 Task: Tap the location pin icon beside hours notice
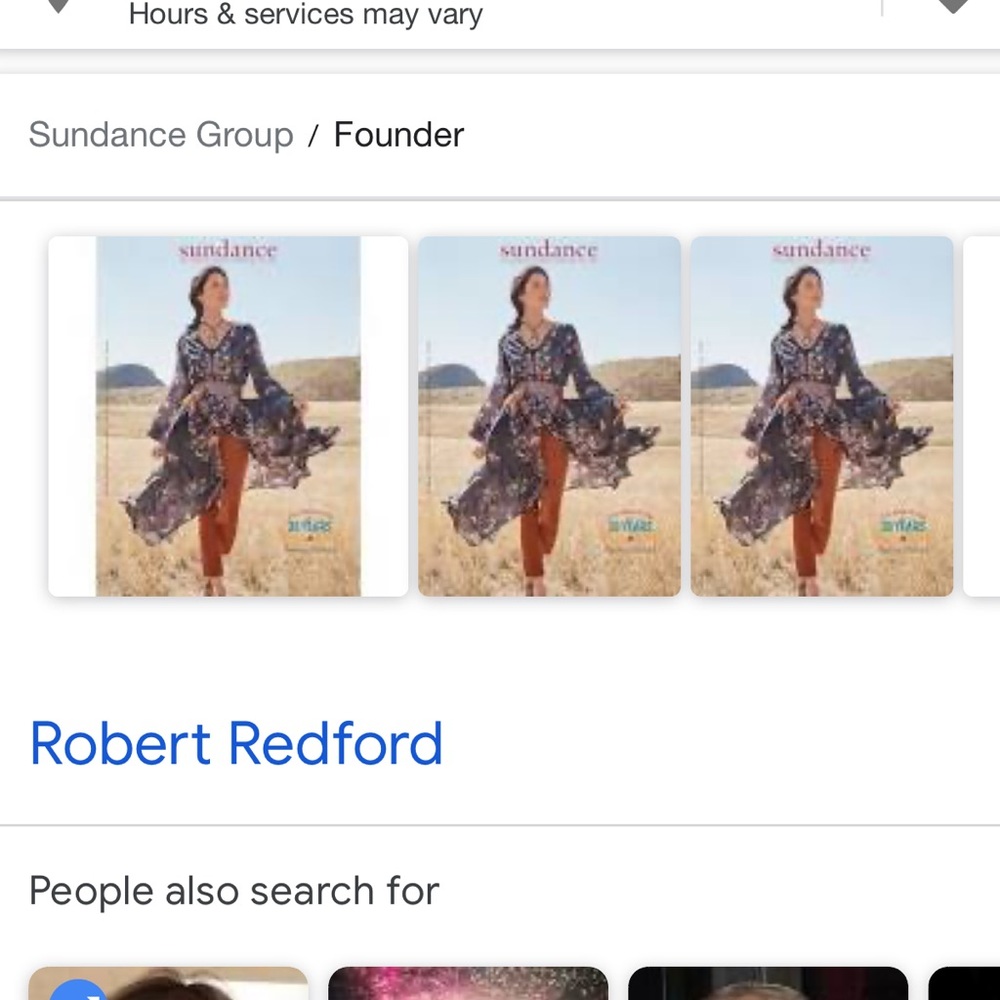(x=59, y=5)
